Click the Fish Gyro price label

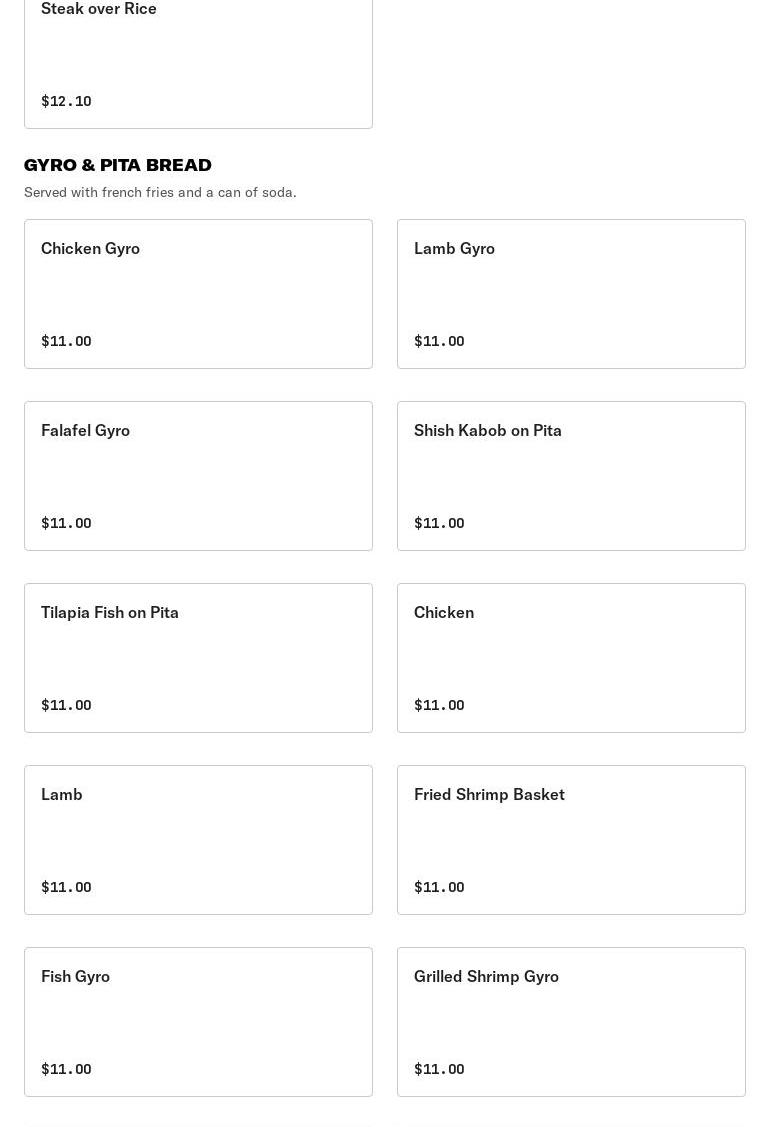[x=66, y=1069]
